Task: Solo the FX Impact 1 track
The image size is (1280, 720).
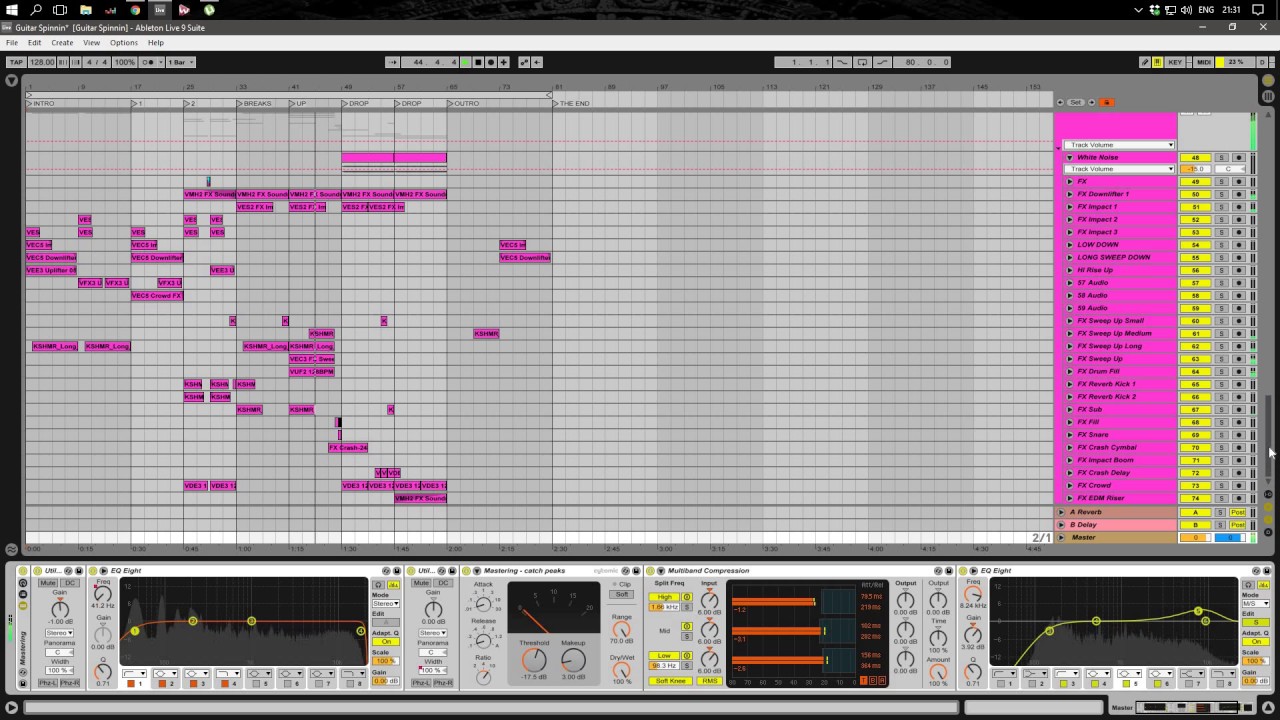Action: [x=1221, y=207]
